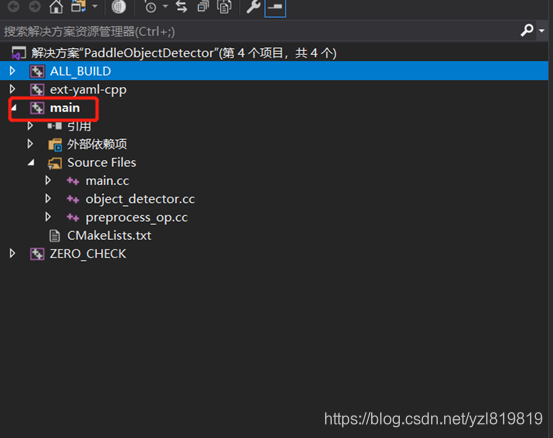Open search options dropdown arrow
The height and width of the screenshot is (438, 553).
542,31
